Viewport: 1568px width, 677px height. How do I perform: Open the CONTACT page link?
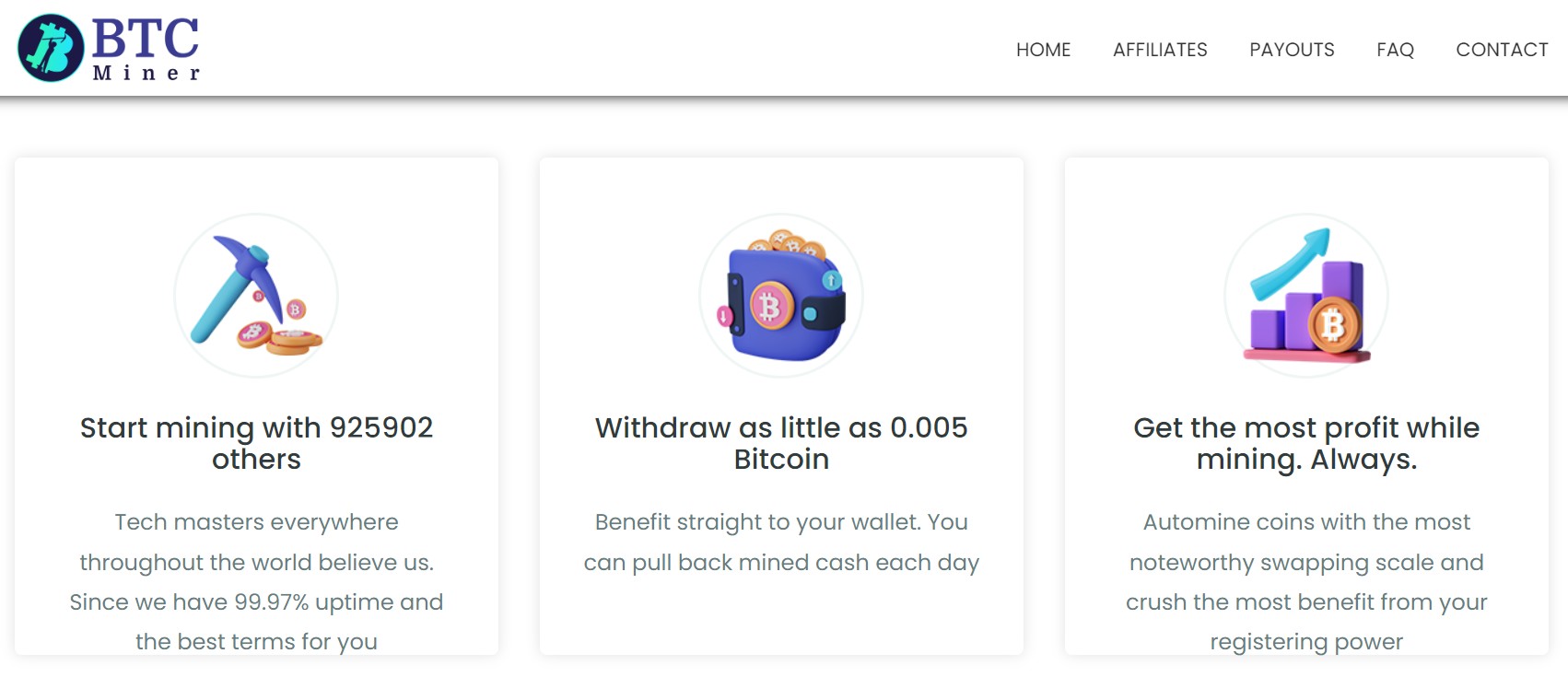[1502, 50]
